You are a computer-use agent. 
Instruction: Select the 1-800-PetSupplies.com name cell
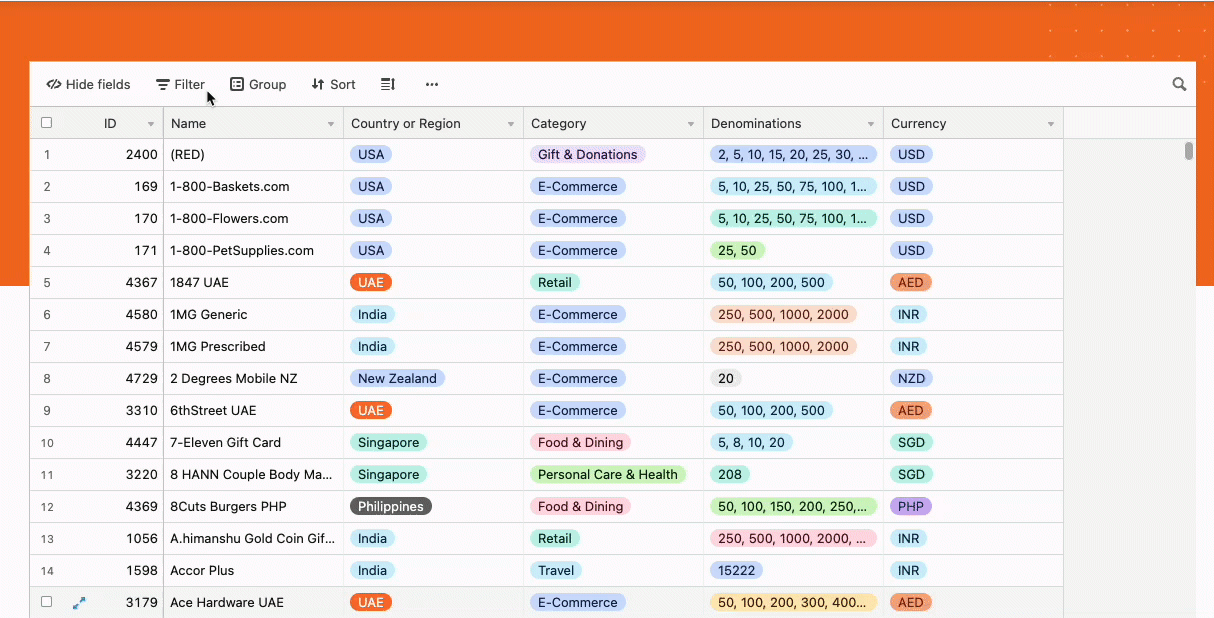point(253,251)
